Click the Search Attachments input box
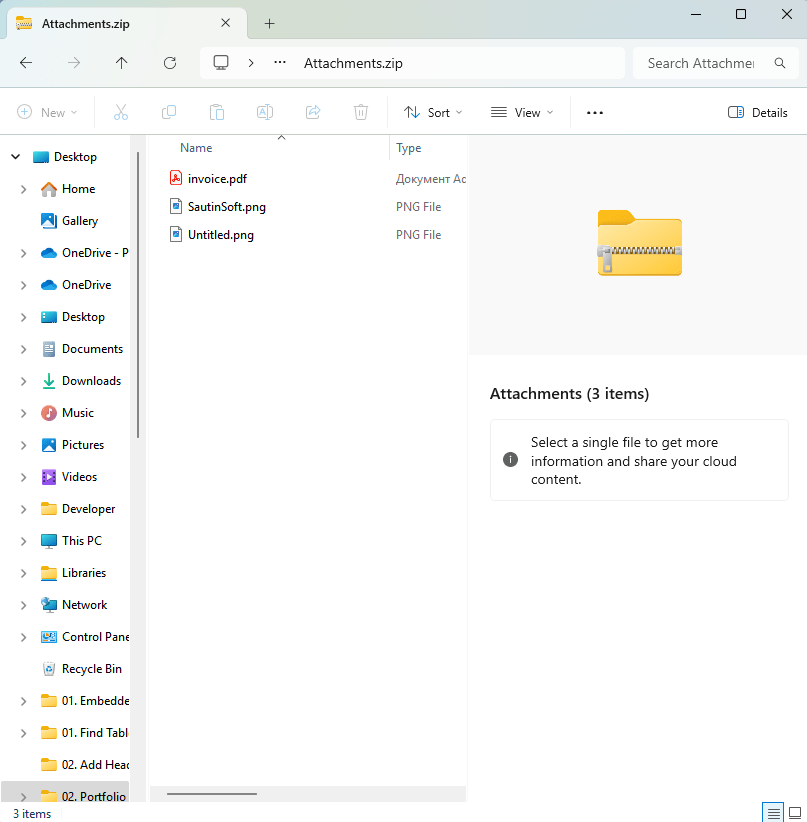The image size is (807, 822). pos(700,63)
